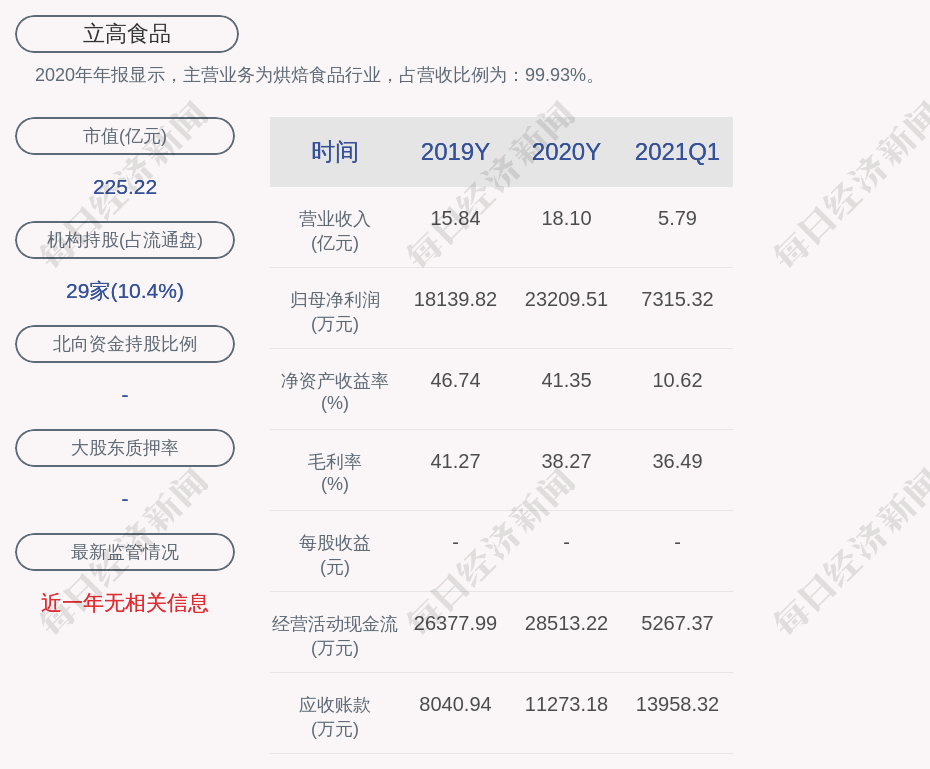Click the 立高食品 company name pill
The height and width of the screenshot is (769, 930).
click(x=126, y=34)
